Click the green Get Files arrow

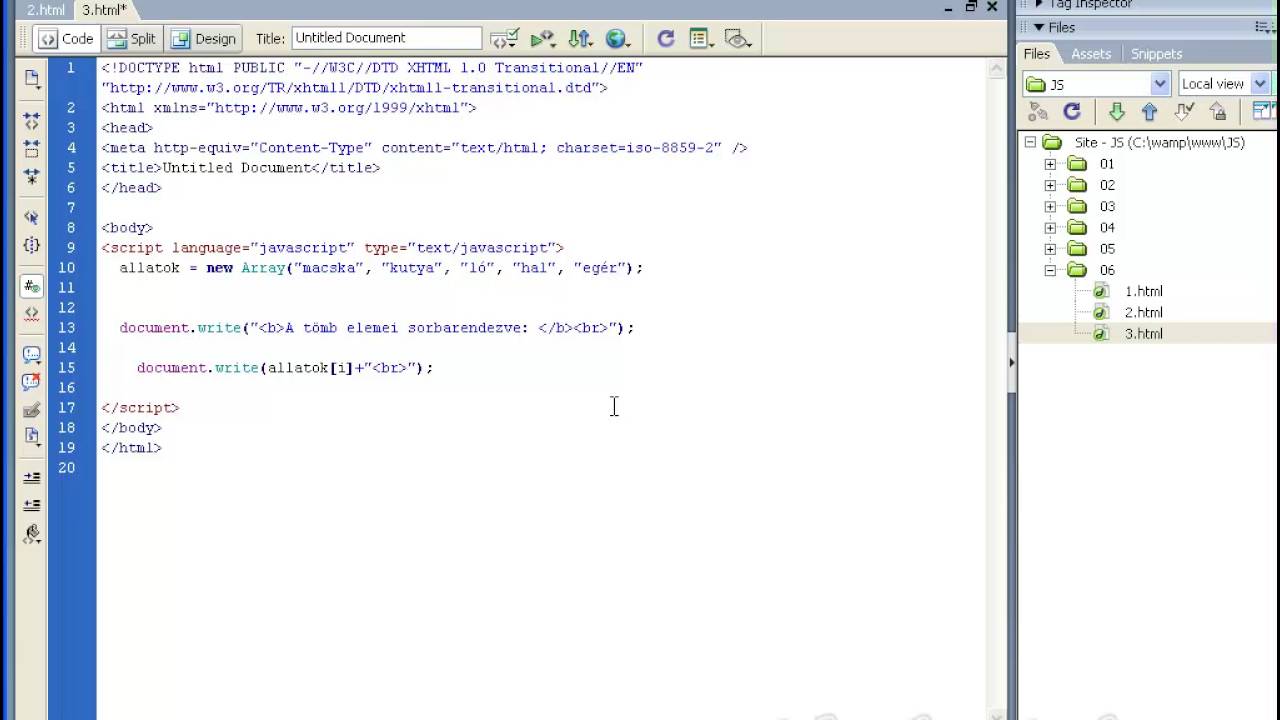[x=1117, y=112]
